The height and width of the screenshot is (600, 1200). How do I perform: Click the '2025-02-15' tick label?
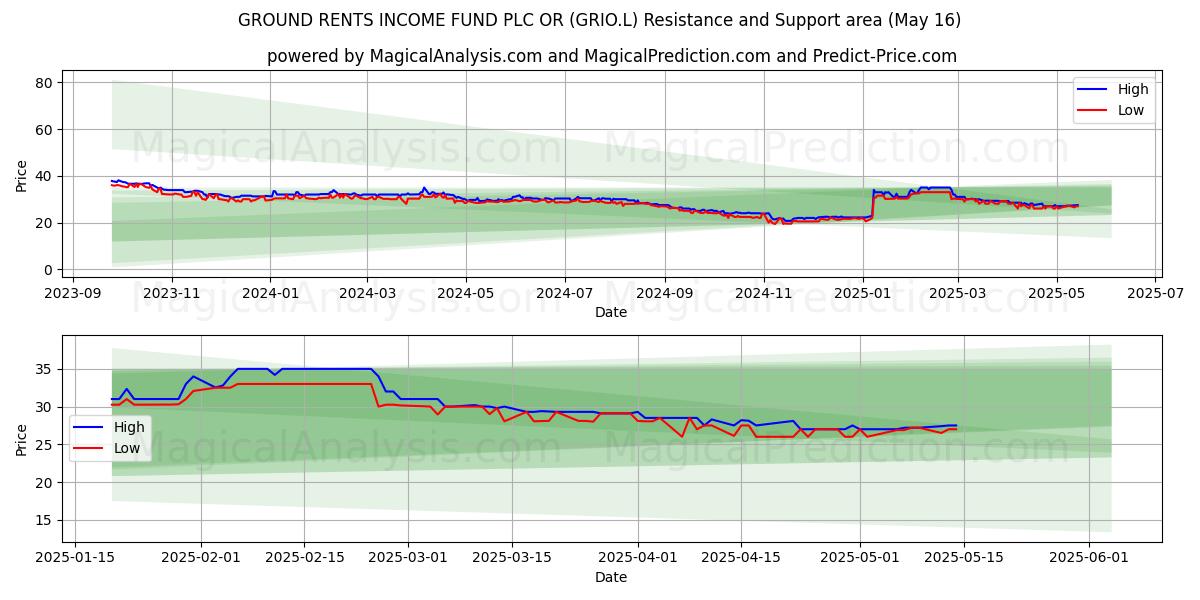pos(305,558)
